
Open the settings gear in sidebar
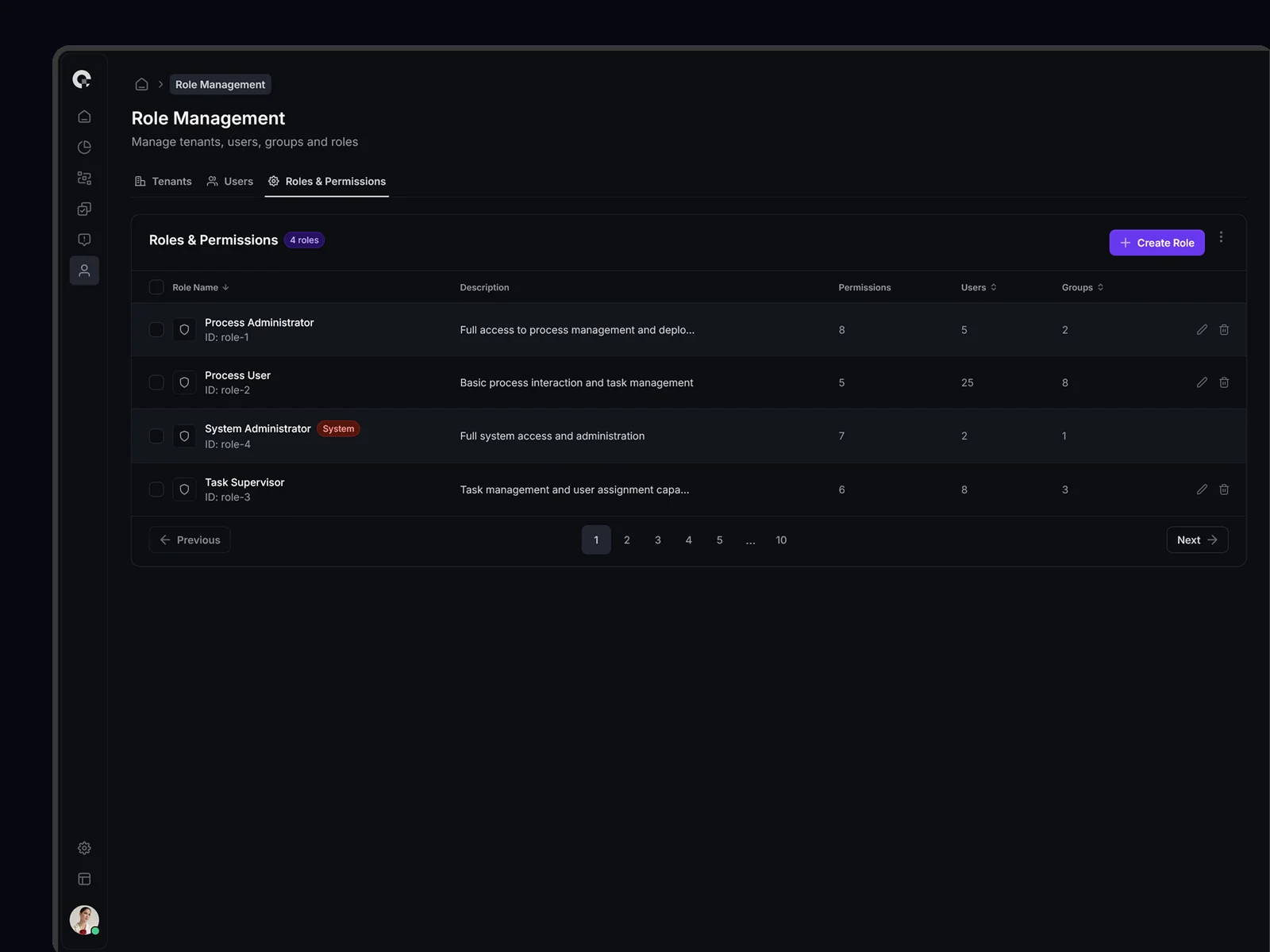(84, 848)
